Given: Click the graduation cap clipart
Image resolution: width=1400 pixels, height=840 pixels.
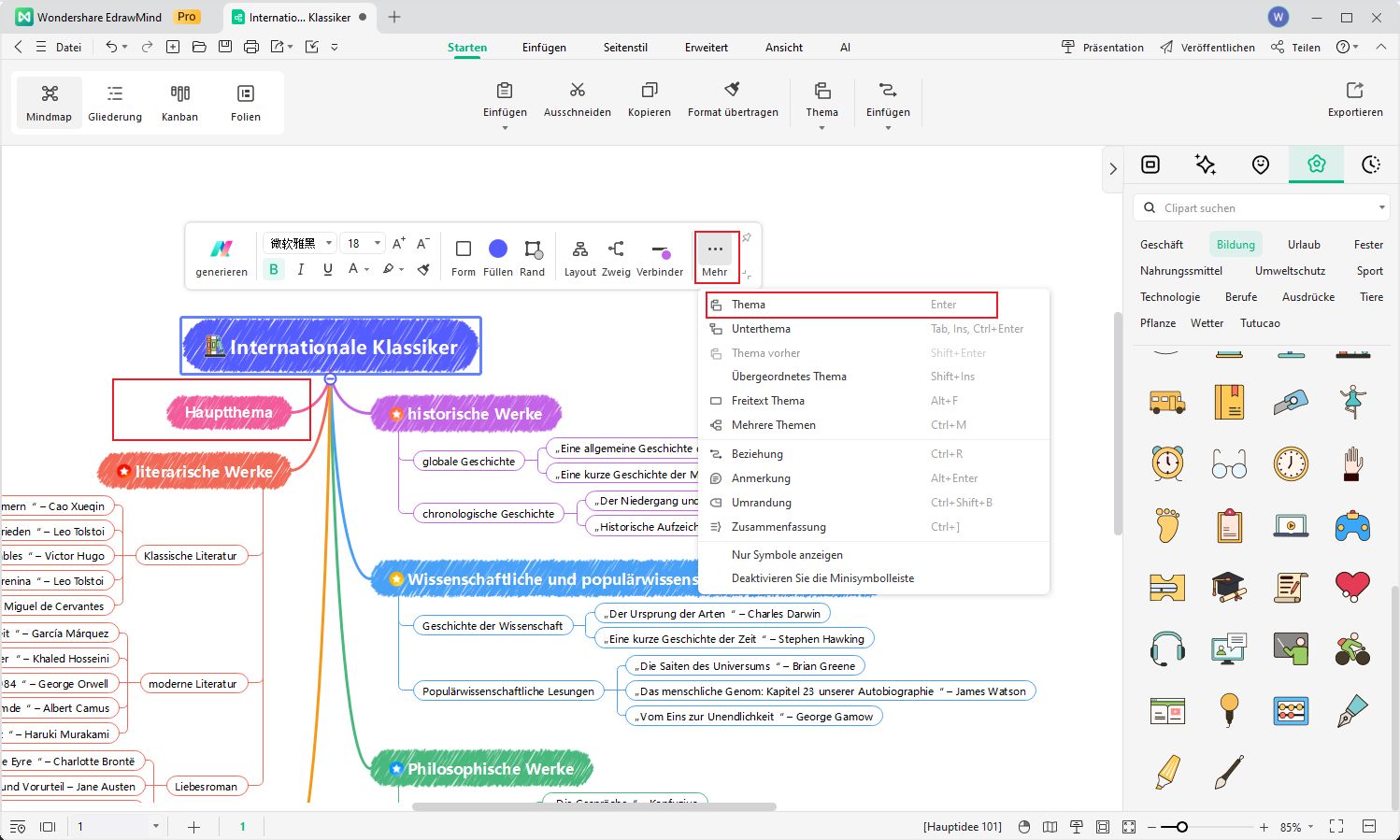Looking at the screenshot, I should [x=1229, y=587].
